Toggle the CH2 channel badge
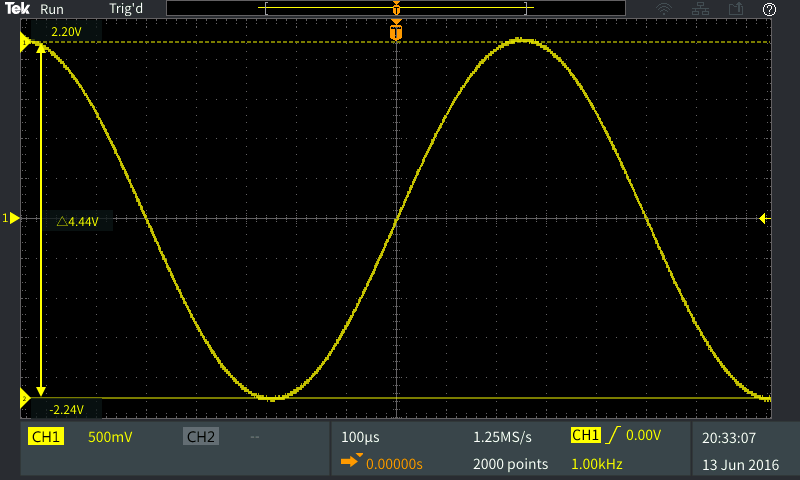The image size is (800, 480). [201, 437]
